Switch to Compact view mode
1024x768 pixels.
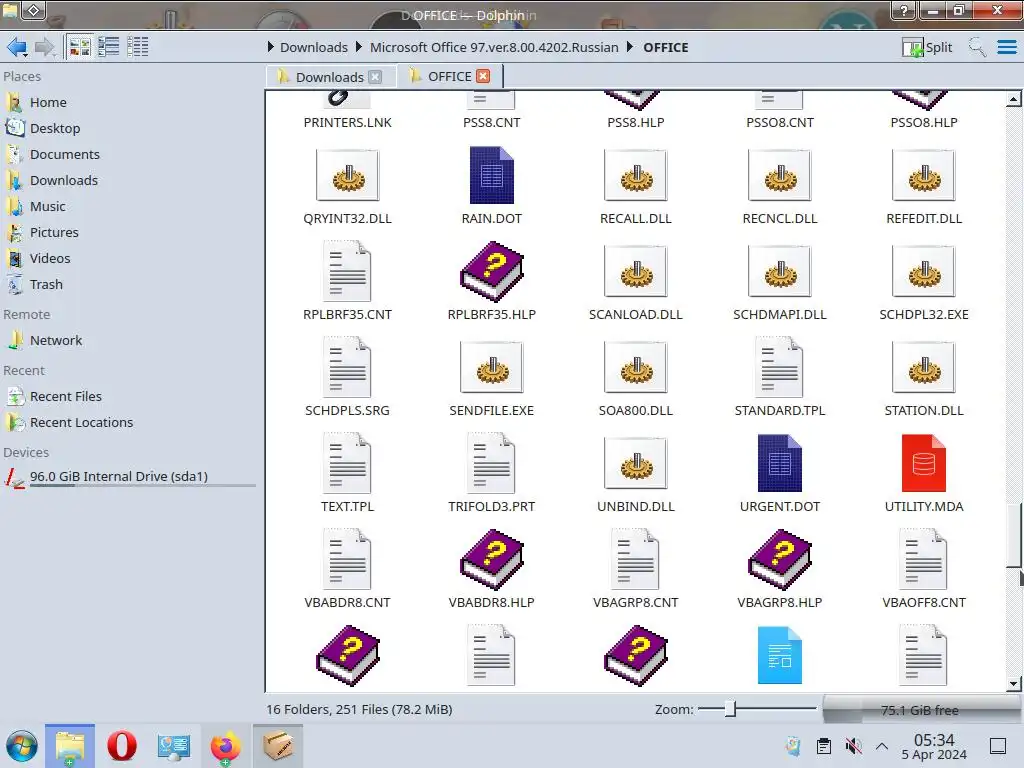108,47
